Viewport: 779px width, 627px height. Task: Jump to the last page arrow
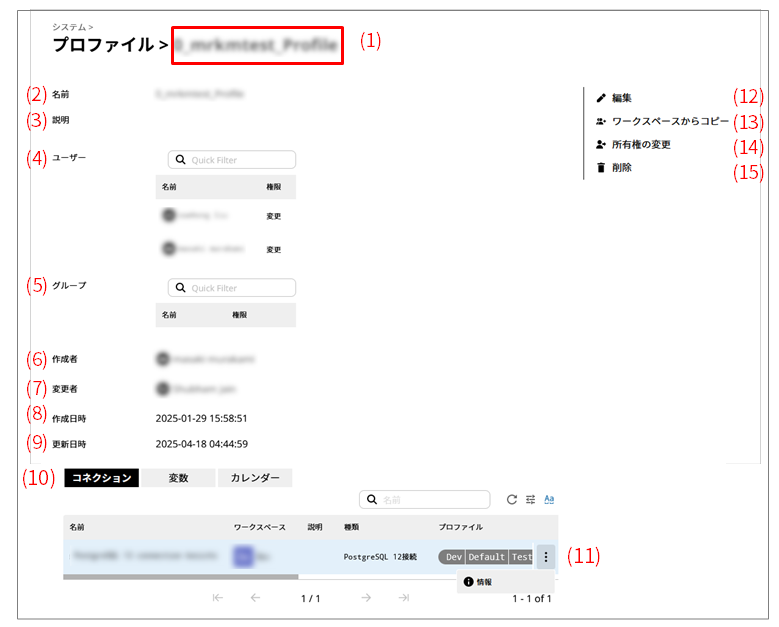[x=403, y=598]
